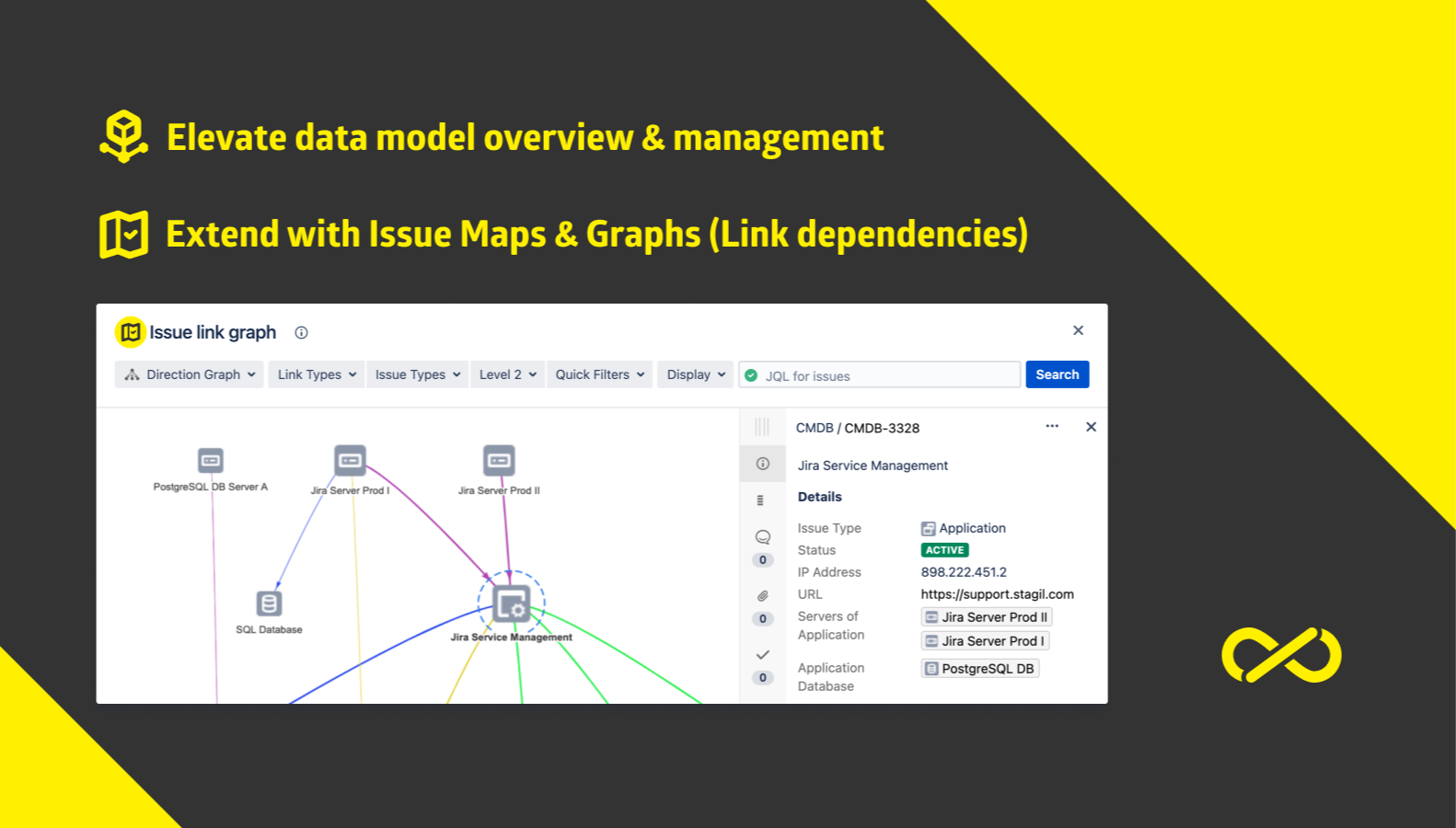Select the Jira Service Management node
The height and width of the screenshot is (828, 1456).
click(512, 604)
